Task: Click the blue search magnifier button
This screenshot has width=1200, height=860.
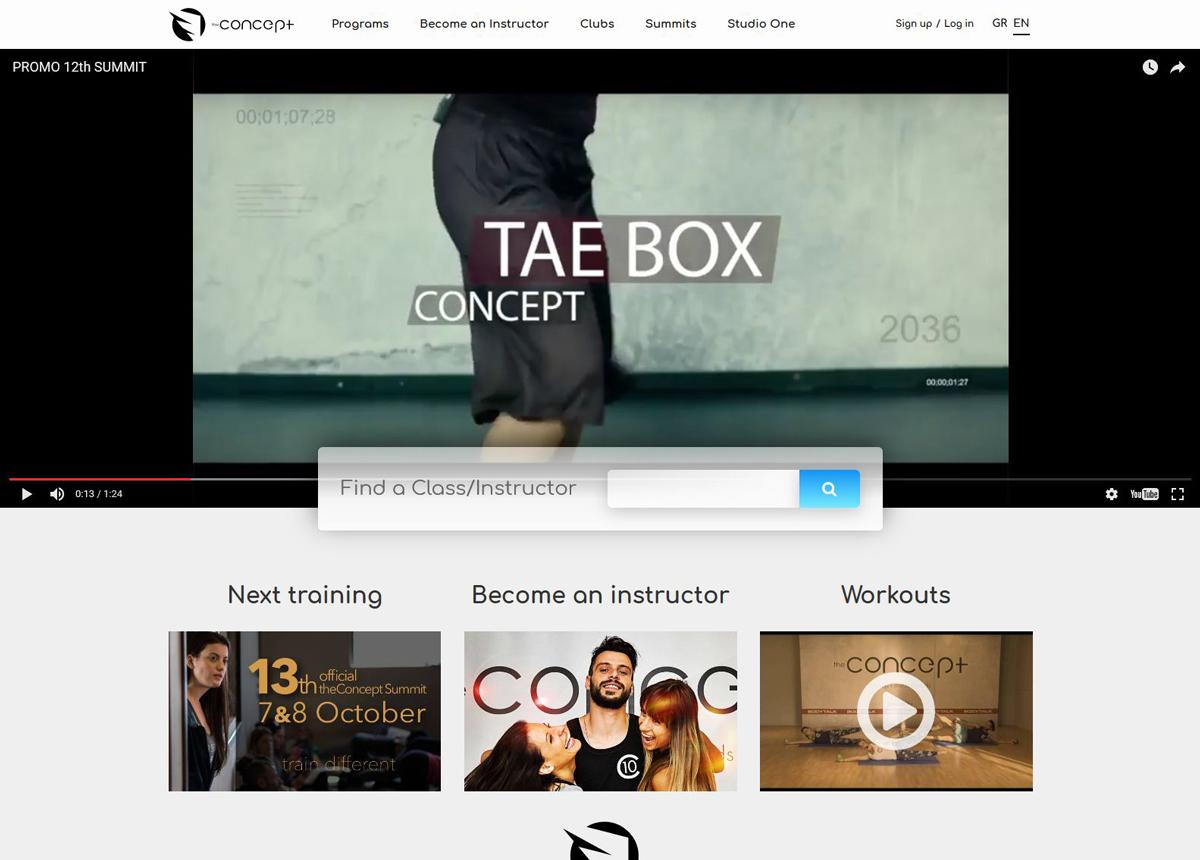Action: coord(829,489)
